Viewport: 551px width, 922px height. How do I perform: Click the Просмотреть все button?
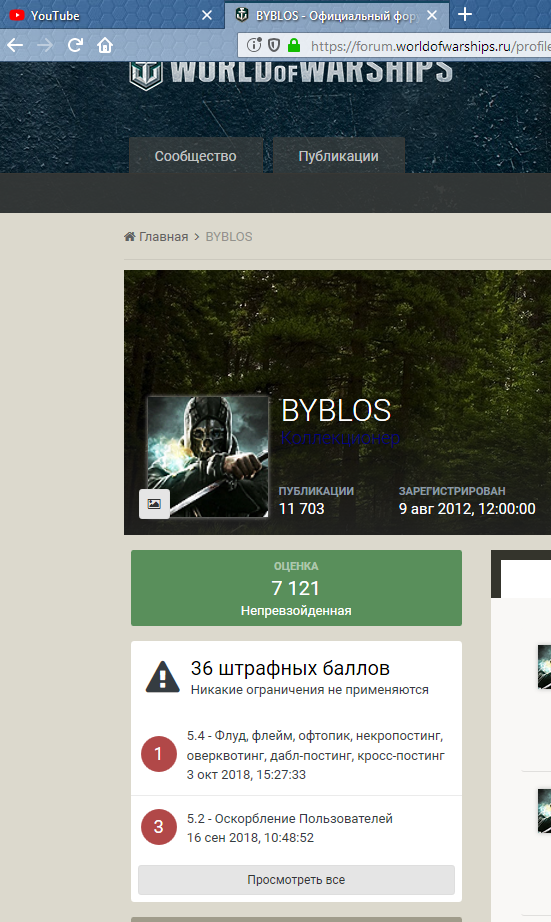(x=296, y=880)
